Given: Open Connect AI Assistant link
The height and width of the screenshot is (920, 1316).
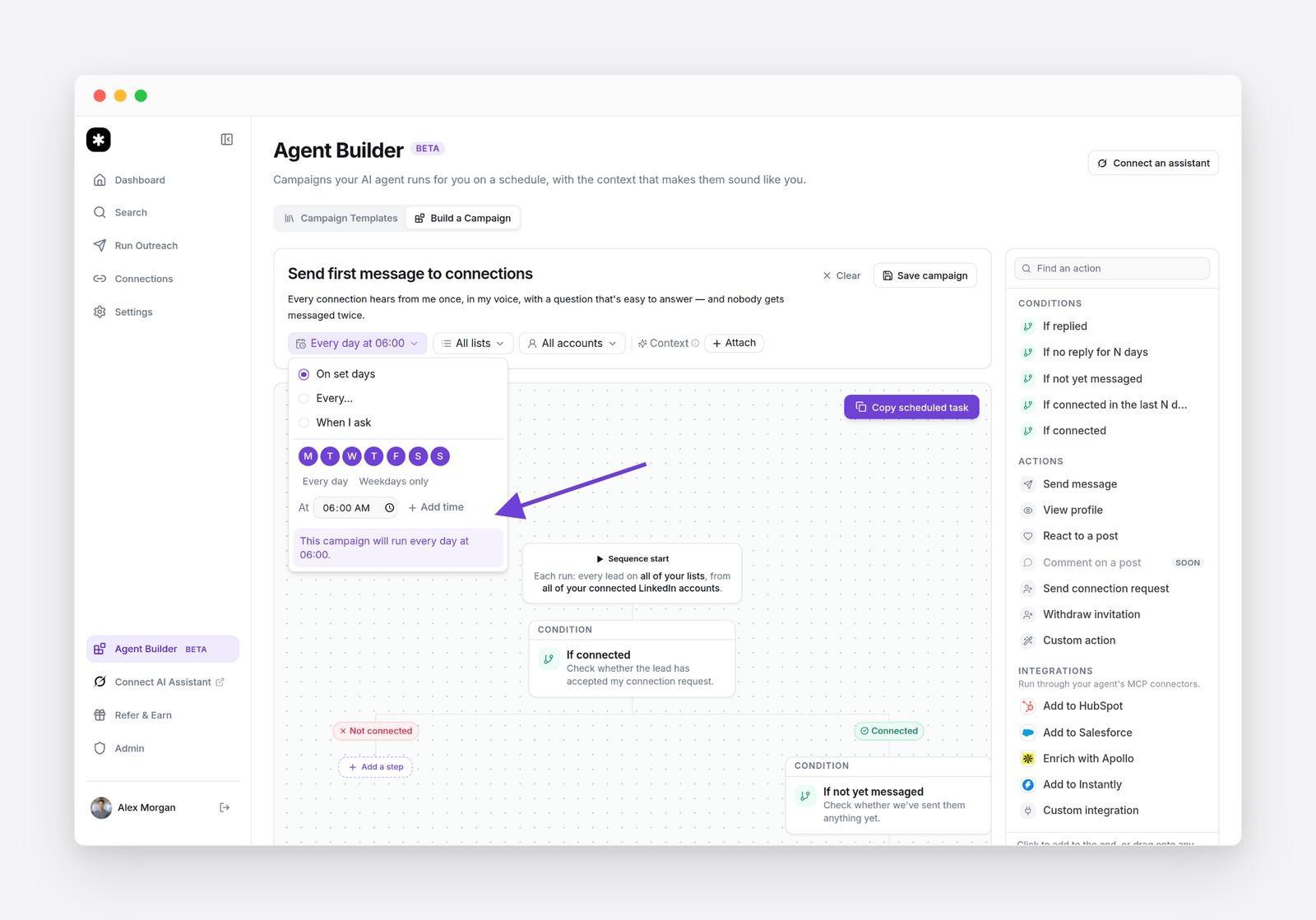Looking at the screenshot, I should [163, 682].
